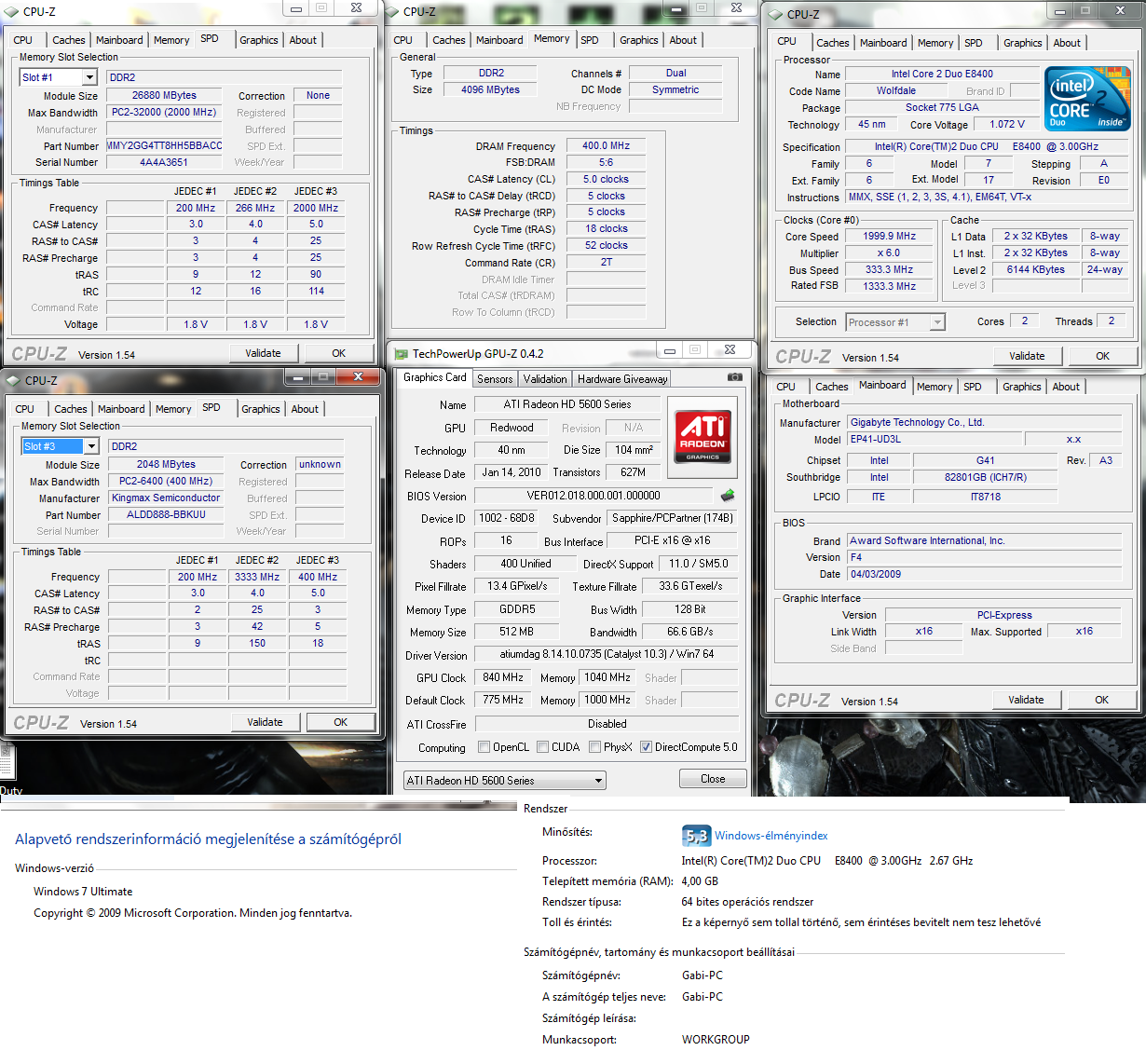
Task: Click title bar icon of CPU-Z Slot #3 window
Action: [x=13, y=381]
